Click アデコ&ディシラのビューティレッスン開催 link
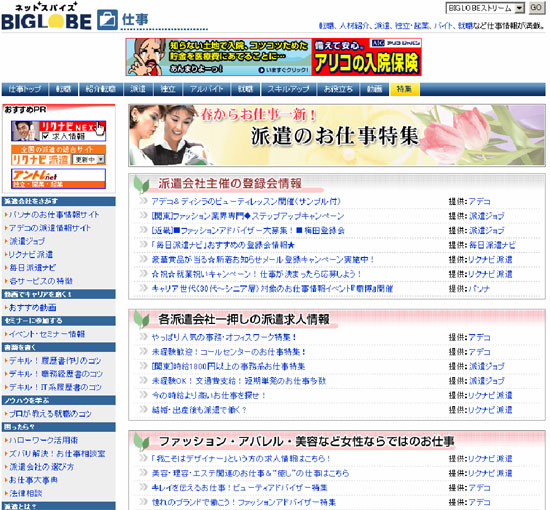This screenshot has width=550, height=510. point(246,201)
